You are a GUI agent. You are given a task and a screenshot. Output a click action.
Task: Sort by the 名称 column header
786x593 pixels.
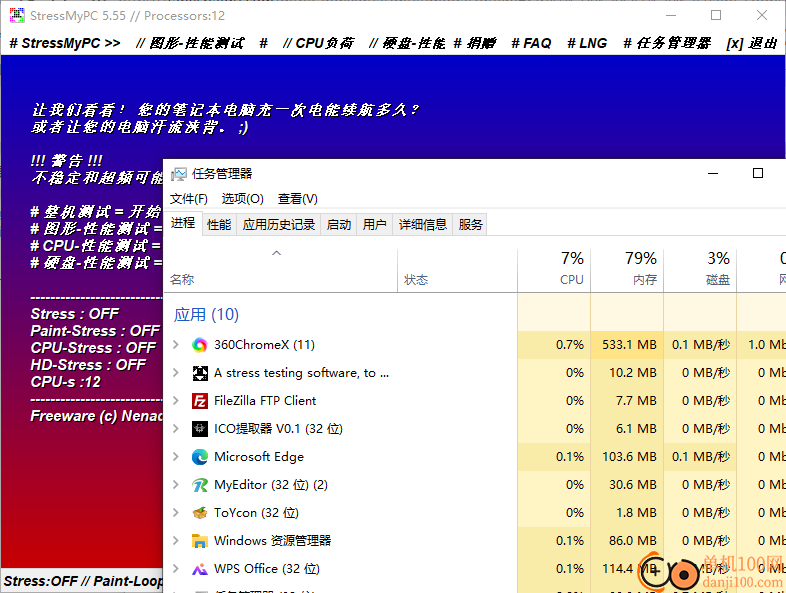(281, 271)
